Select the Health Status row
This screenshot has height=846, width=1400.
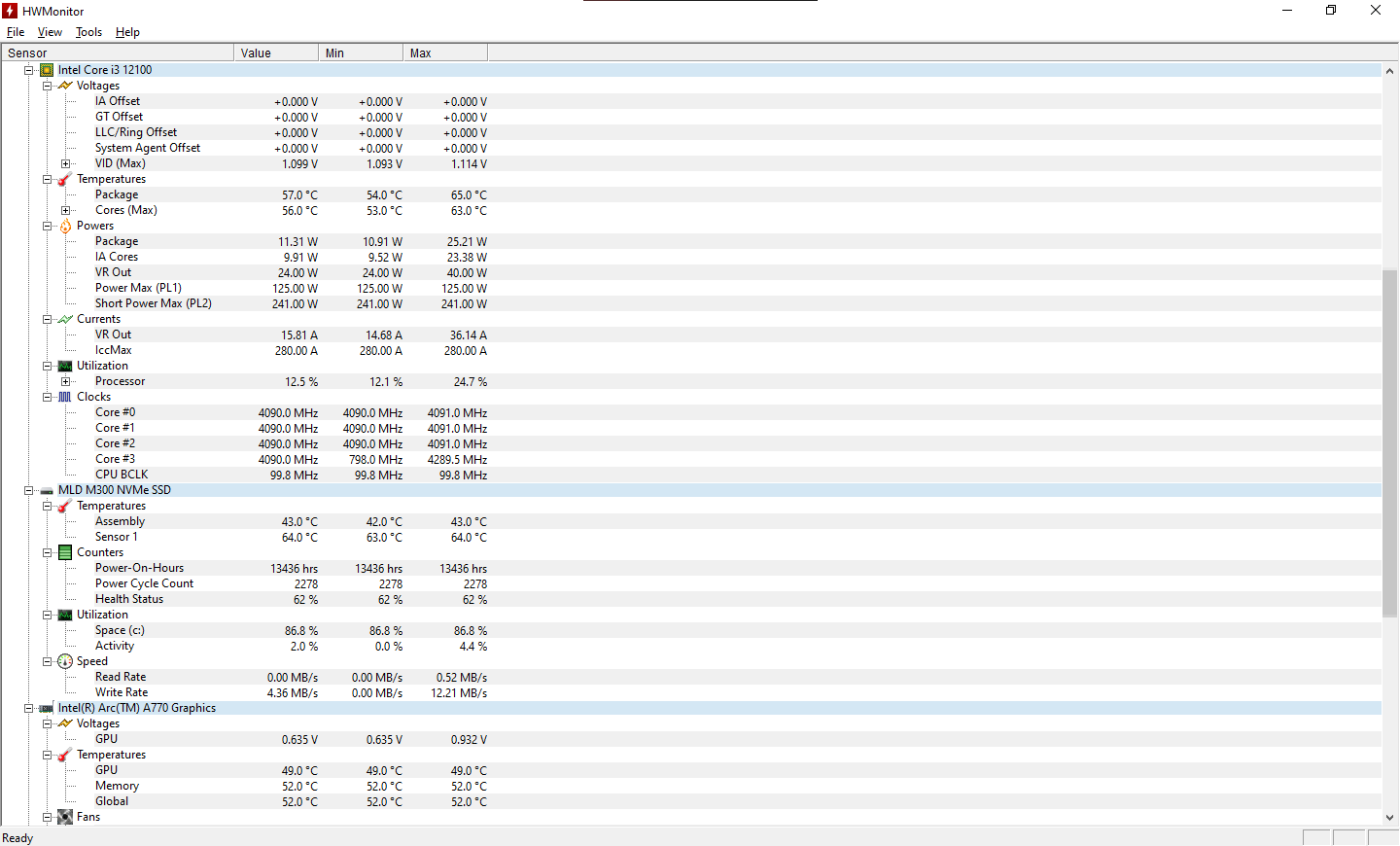(691, 599)
